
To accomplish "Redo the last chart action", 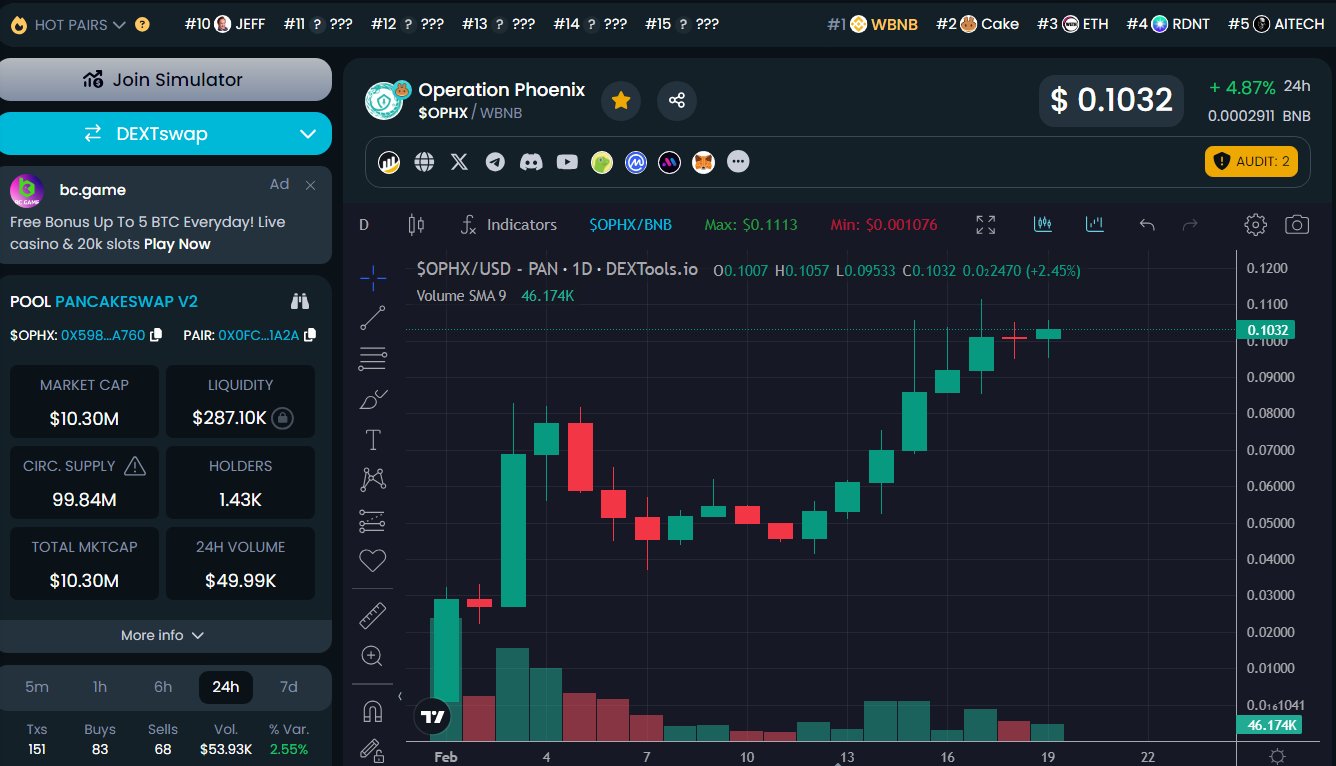I will [1190, 225].
